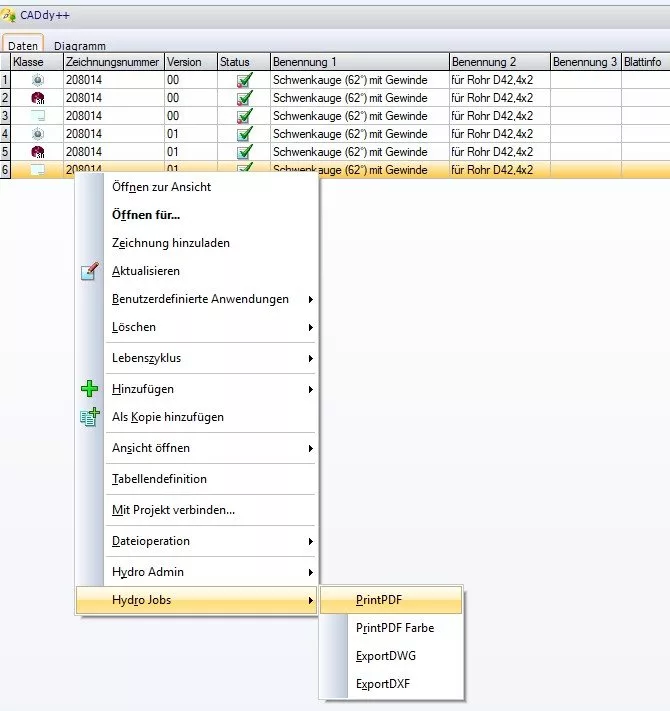Click the class icon in row 1
The height and width of the screenshot is (711, 670).
tap(38, 80)
